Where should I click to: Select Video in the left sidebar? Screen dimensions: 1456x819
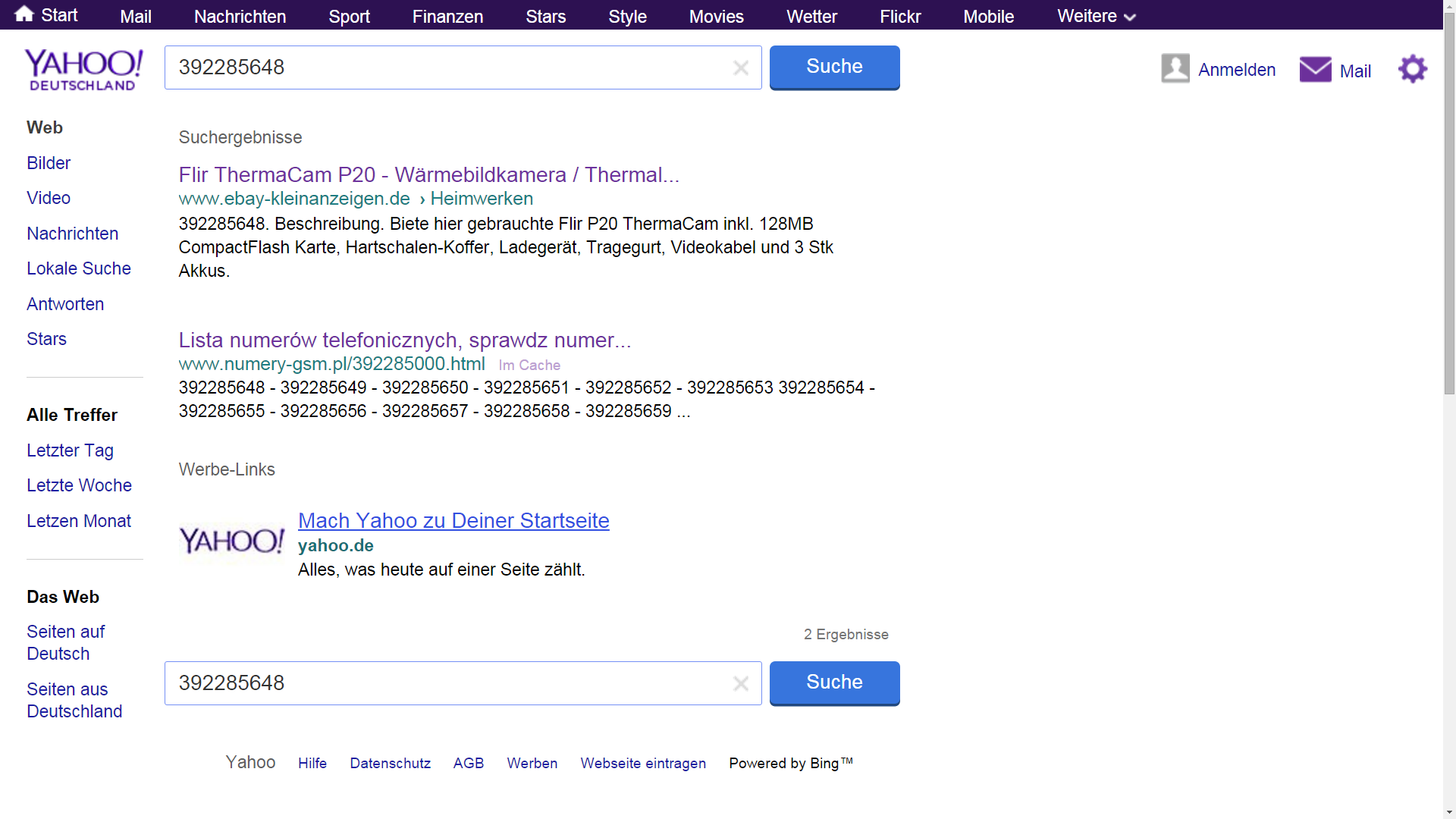coord(49,198)
